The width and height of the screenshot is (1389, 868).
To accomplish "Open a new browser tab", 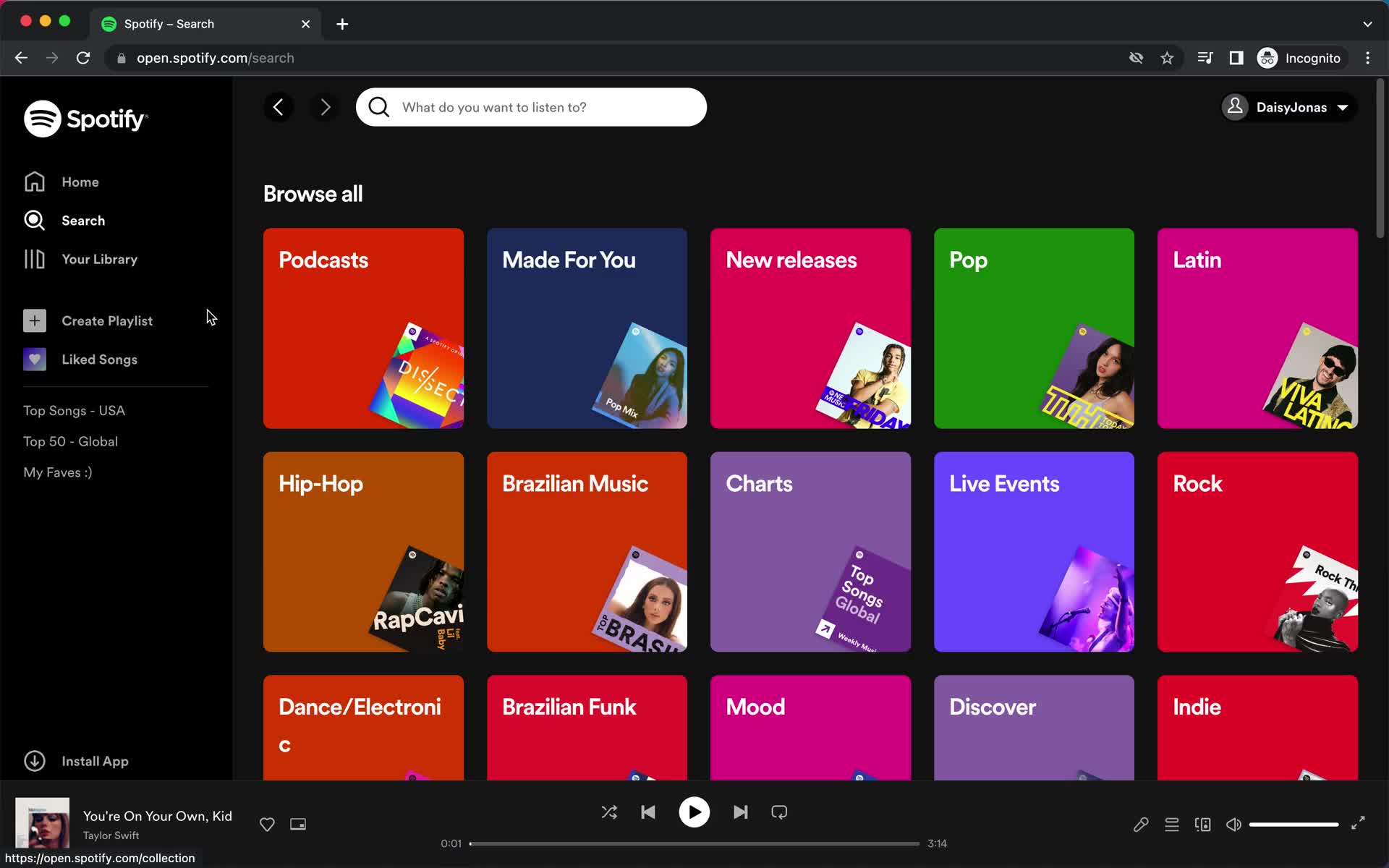I will coord(342,24).
